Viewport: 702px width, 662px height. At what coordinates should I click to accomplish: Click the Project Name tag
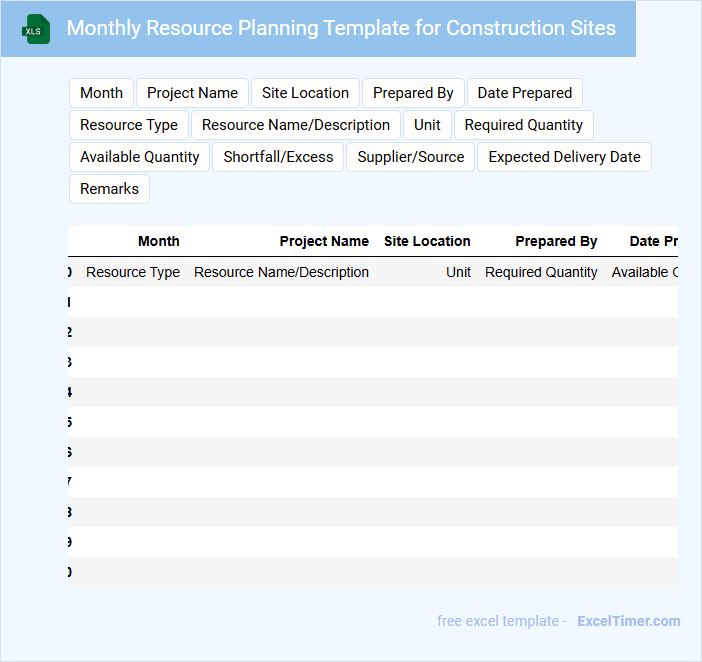point(192,93)
